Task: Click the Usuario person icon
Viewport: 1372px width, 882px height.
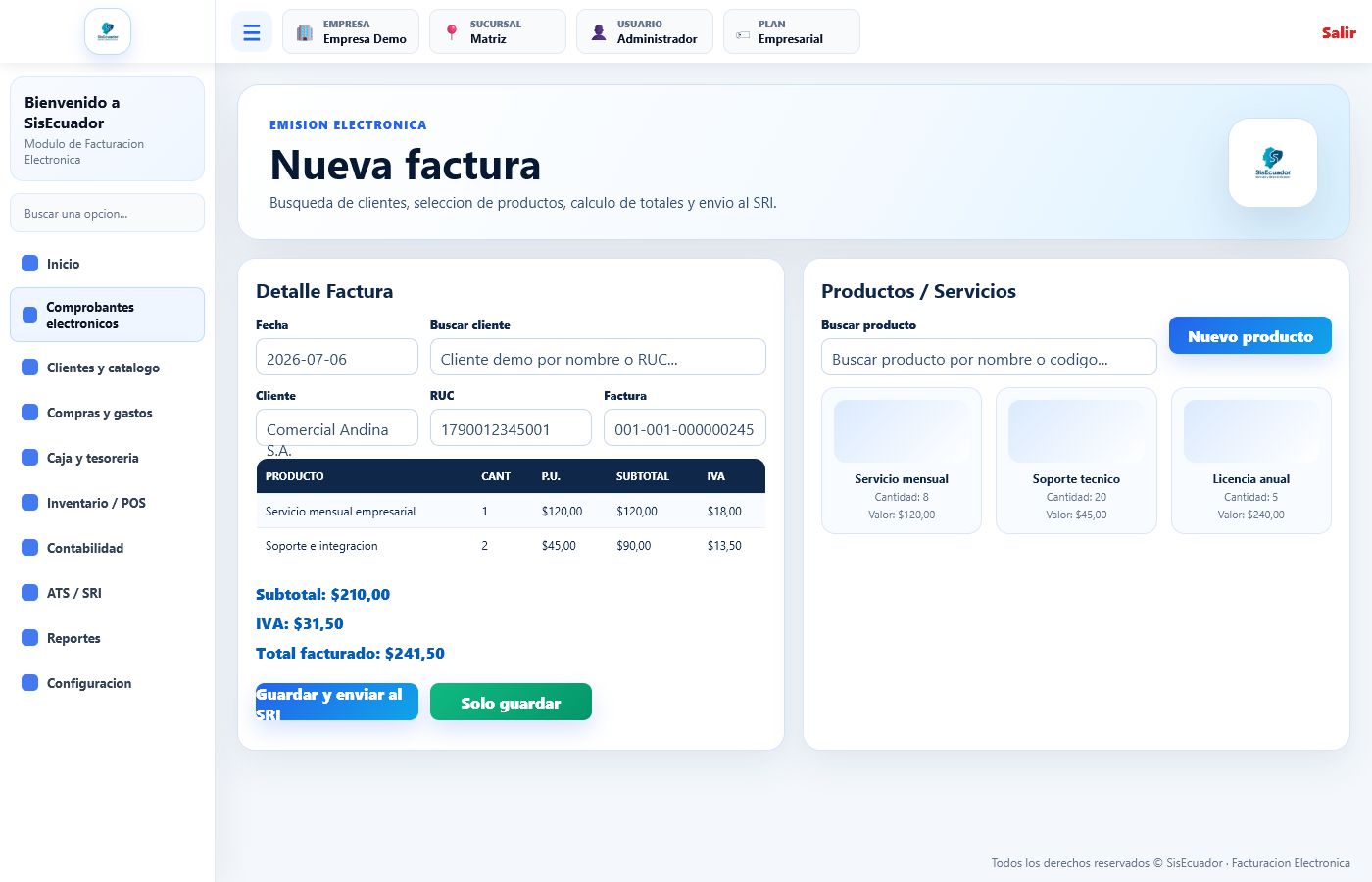Action: point(599,32)
